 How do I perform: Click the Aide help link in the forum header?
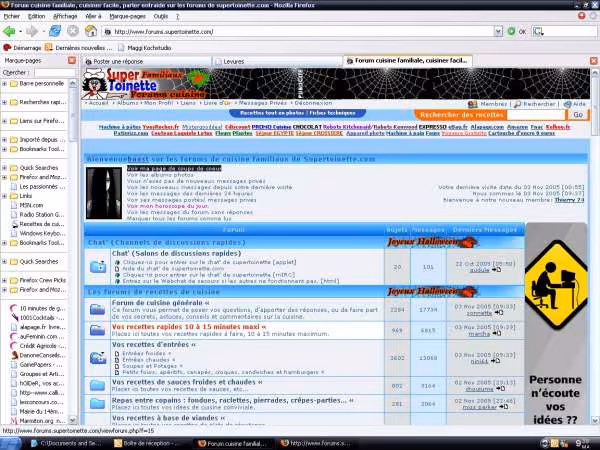coord(575,104)
